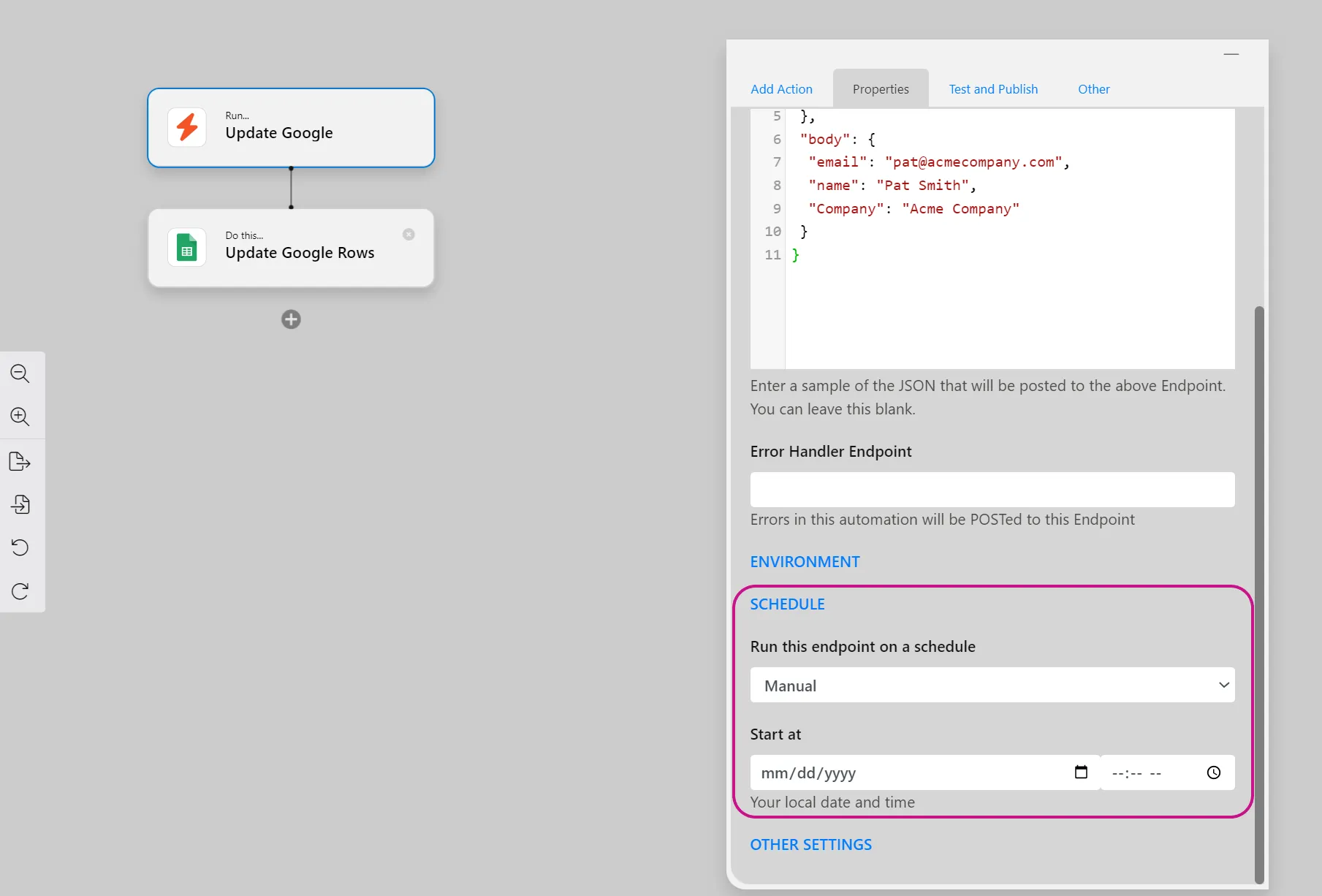Click the "pat@acmecompany.com" email value

(x=973, y=162)
